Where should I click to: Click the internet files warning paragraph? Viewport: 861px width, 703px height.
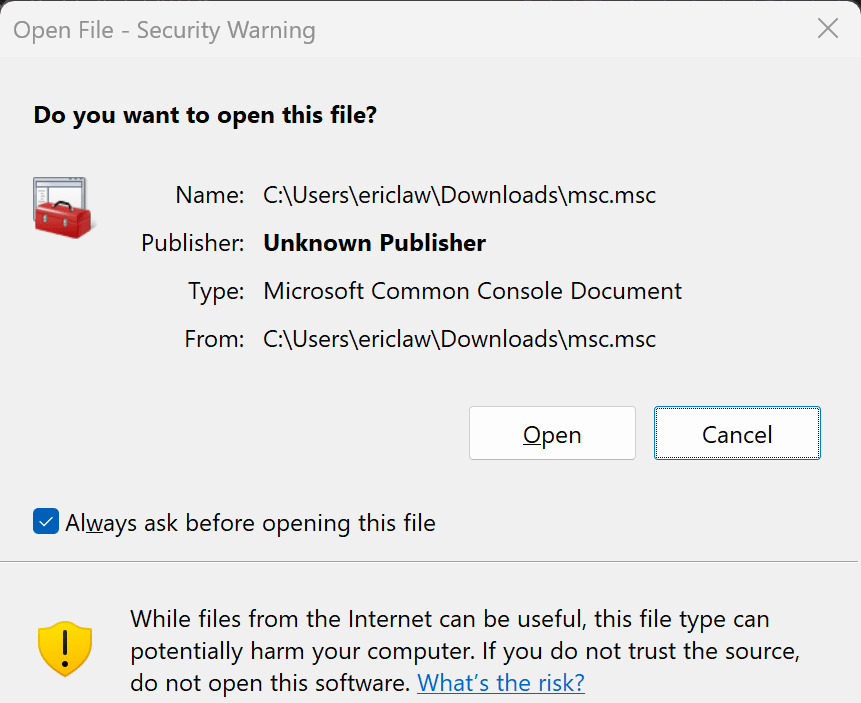coord(465,651)
